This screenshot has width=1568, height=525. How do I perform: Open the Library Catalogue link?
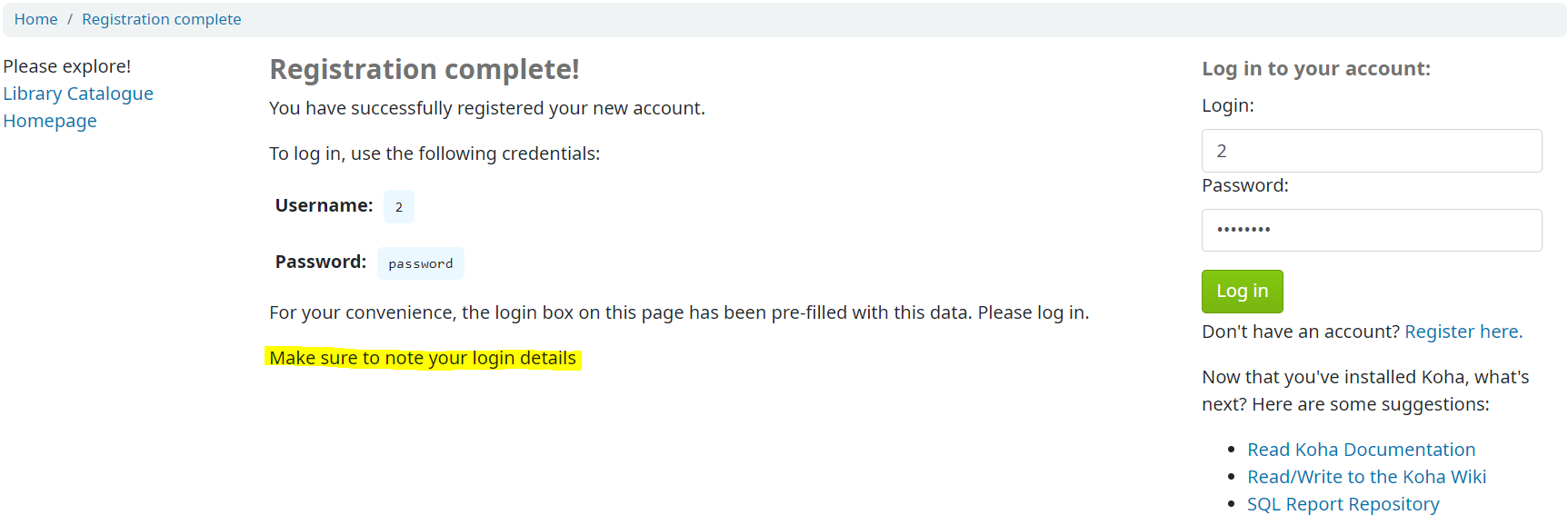click(x=78, y=94)
